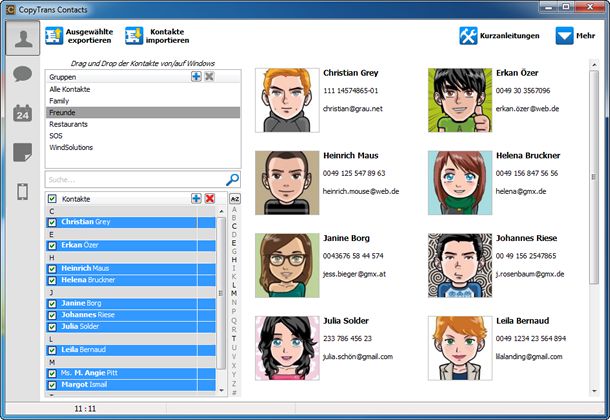Image resolution: width=610 pixels, height=420 pixels.
Task: Click contact cards scrollbar down arrow
Action: pyautogui.click(x=594, y=391)
